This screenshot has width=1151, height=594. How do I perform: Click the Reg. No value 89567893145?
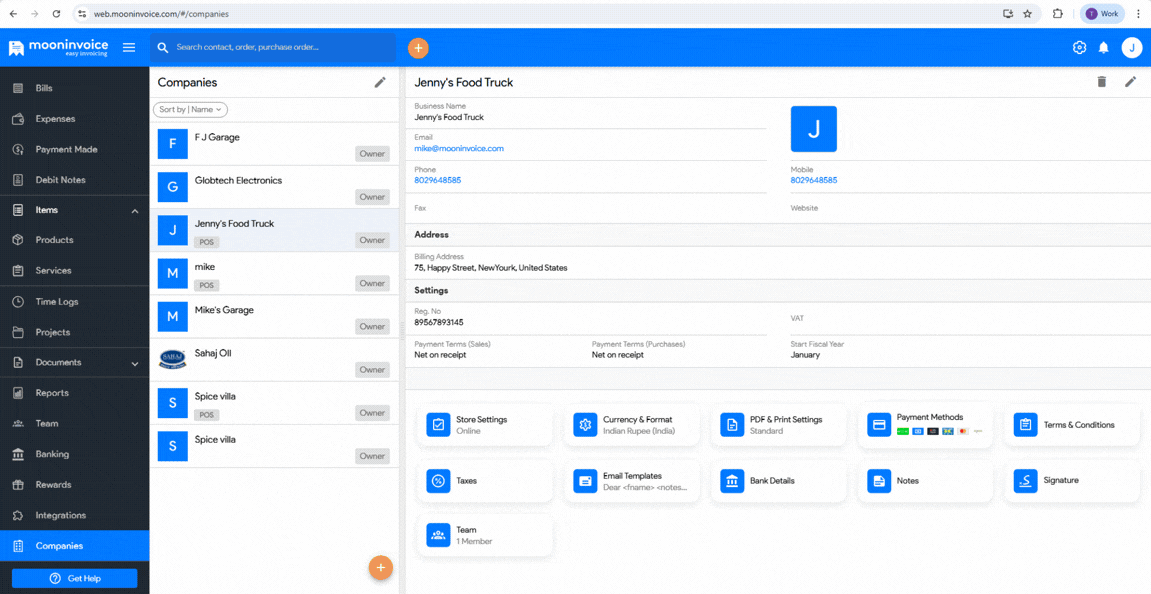click(438, 322)
